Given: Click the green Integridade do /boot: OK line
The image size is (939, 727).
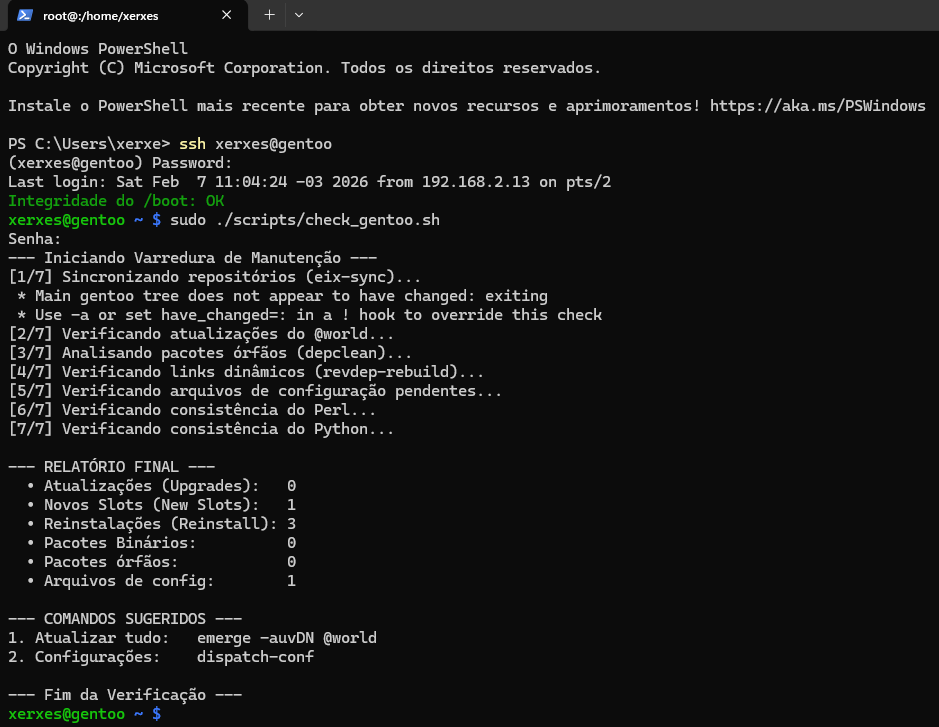Looking at the screenshot, I should pyautogui.click(x=115, y=201).
